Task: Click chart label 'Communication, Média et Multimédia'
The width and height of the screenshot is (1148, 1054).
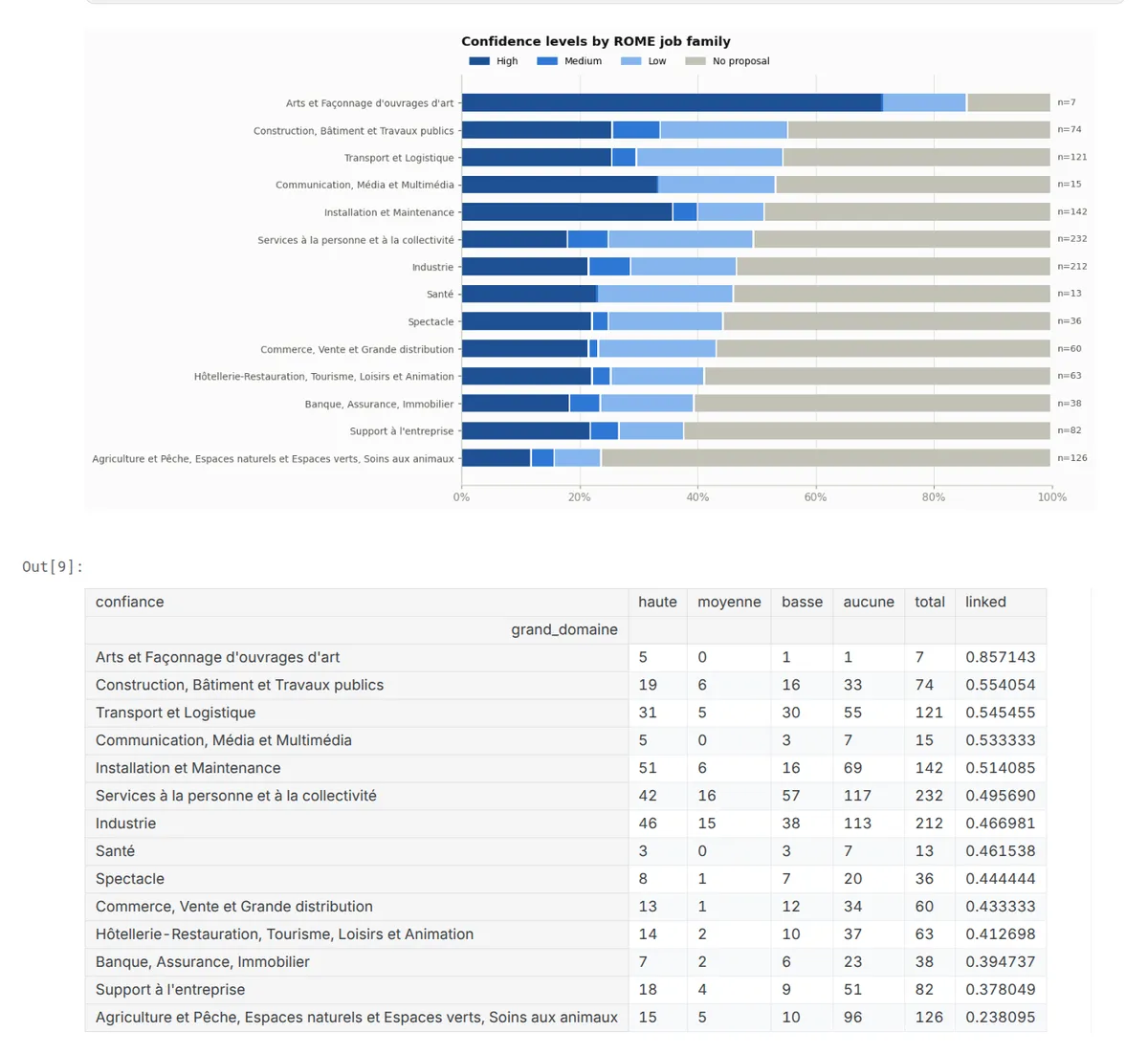Action: coord(364,186)
